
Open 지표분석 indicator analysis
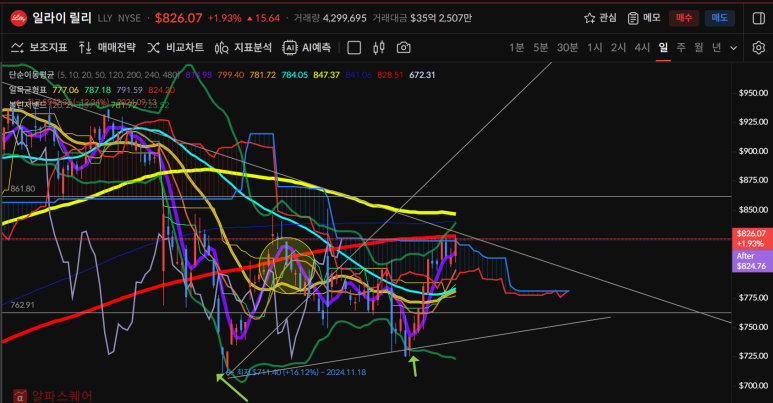coord(243,48)
